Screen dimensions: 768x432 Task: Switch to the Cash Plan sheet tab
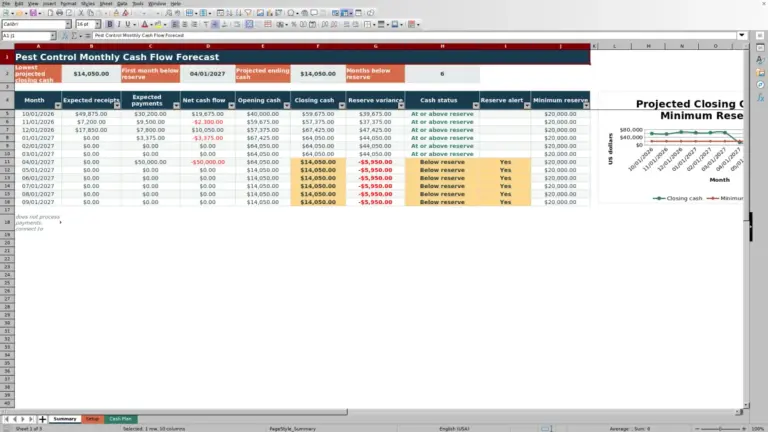pos(120,419)
